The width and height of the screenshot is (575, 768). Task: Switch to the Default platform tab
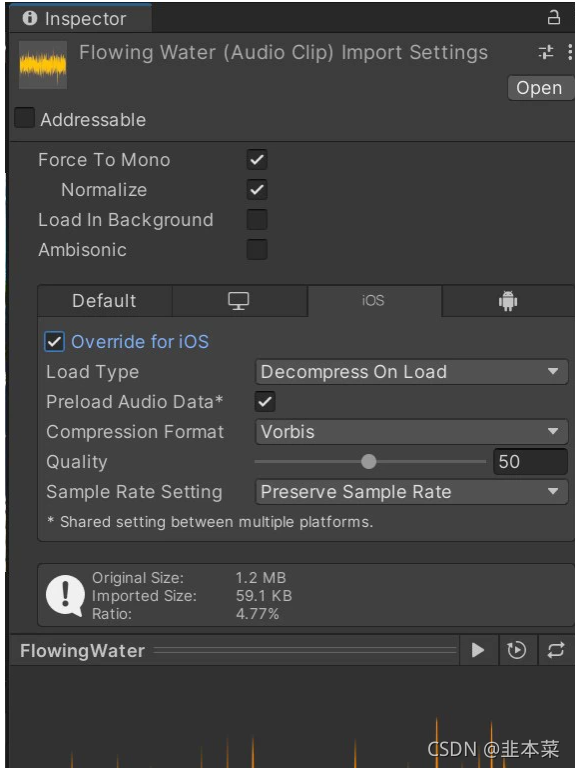pos(105,301)
